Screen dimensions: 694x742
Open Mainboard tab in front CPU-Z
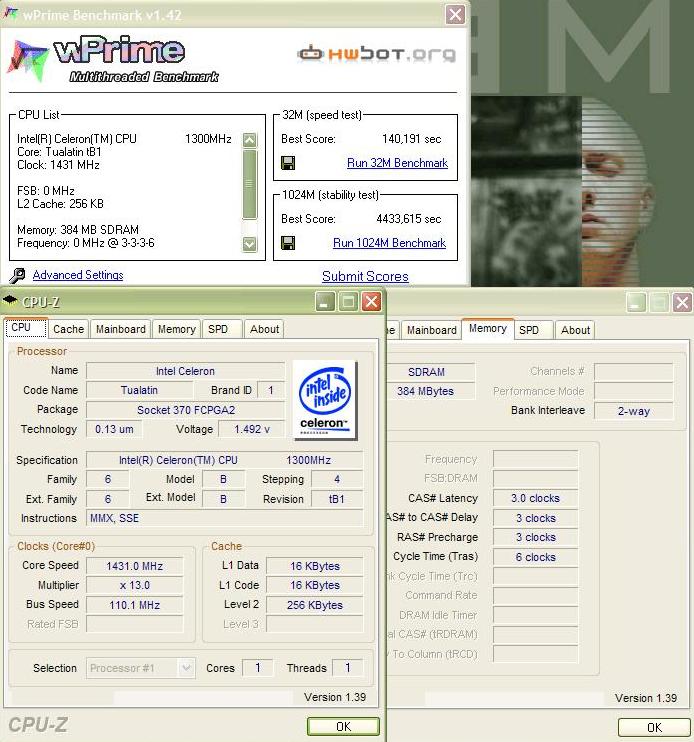pyautogui.click(x=121, y=329)
